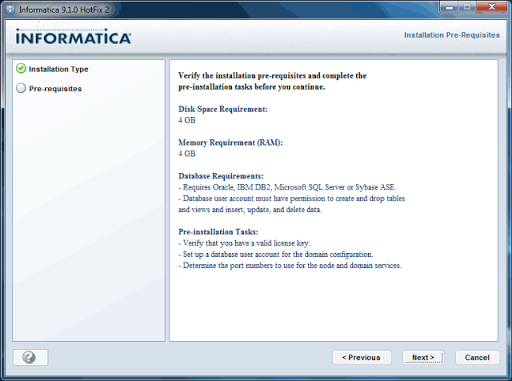Image resolution: width=512 pixels, height=381 pixels.
Task: Go back with the Previous button
Action: (x=362, y=357)
